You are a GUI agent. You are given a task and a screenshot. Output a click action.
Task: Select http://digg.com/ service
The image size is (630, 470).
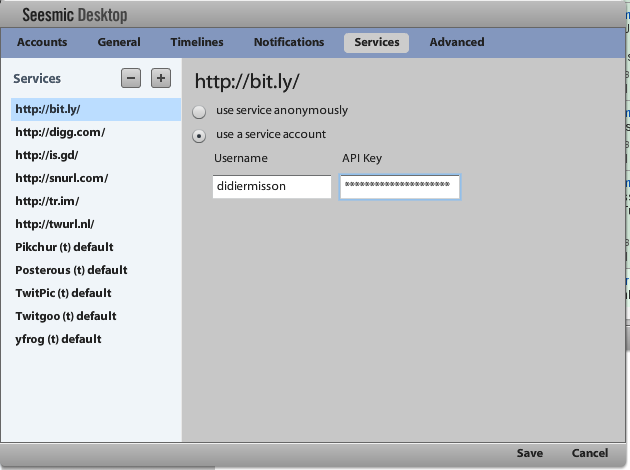(x=96, y=132)
